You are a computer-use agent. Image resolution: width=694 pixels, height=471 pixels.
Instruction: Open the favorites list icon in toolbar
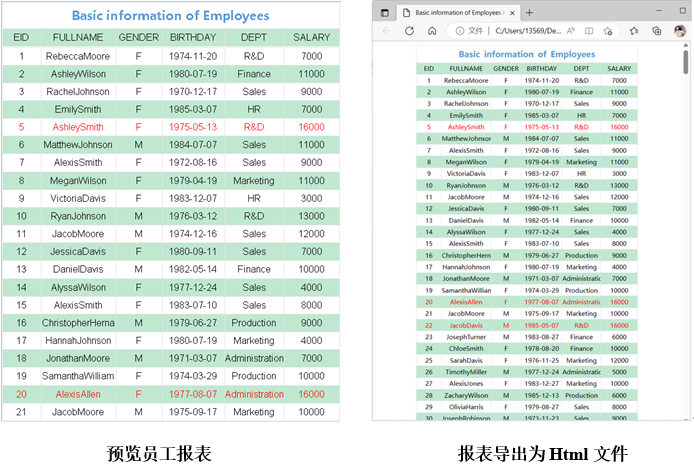coord(634,31)
